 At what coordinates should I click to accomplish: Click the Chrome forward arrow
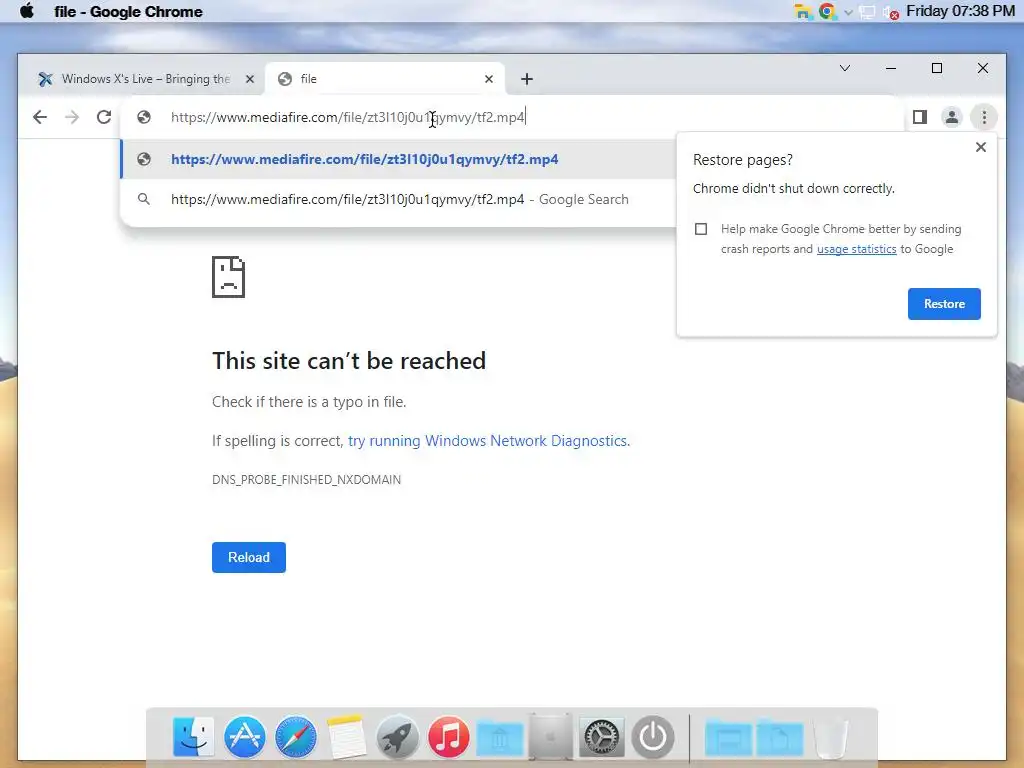pos(72,117)
